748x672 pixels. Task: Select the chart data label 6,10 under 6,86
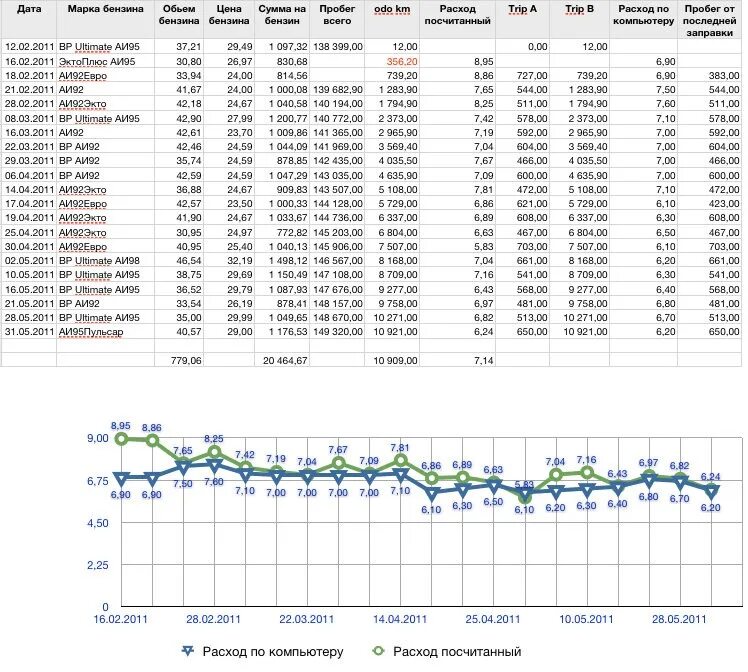coord(431,510)
